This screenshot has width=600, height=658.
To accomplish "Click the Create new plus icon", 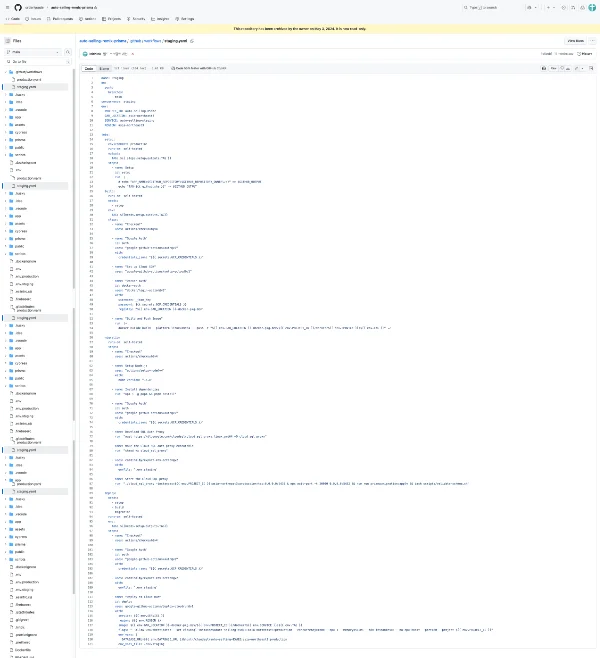I will tap(548, 8).
